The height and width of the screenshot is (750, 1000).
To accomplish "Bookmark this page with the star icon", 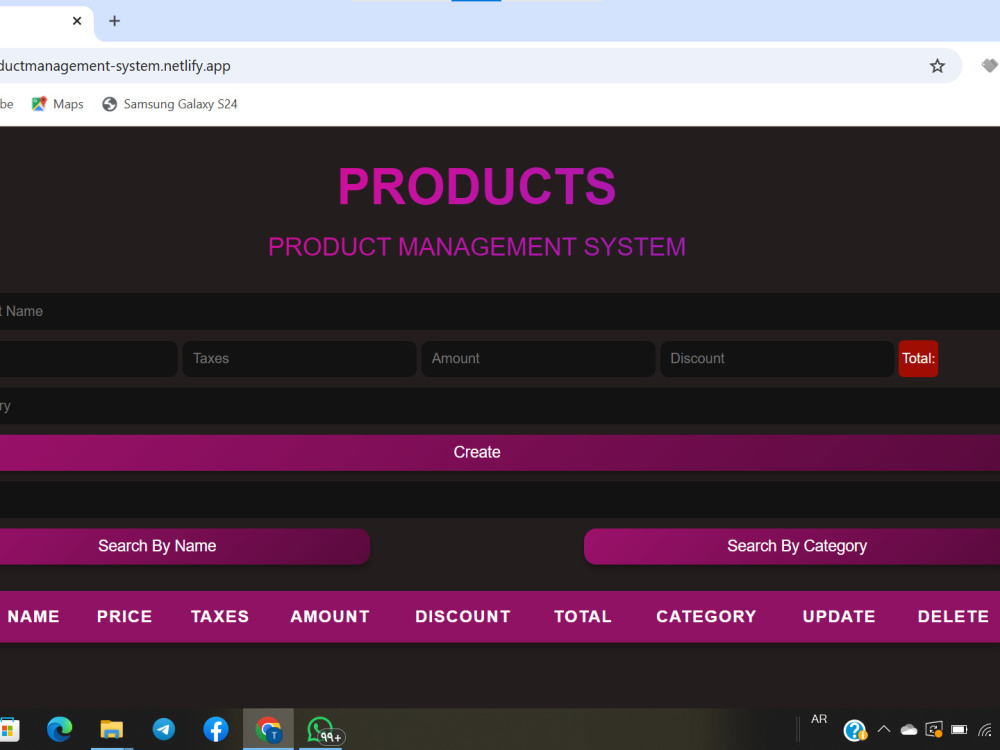I will tap(937, 66).
